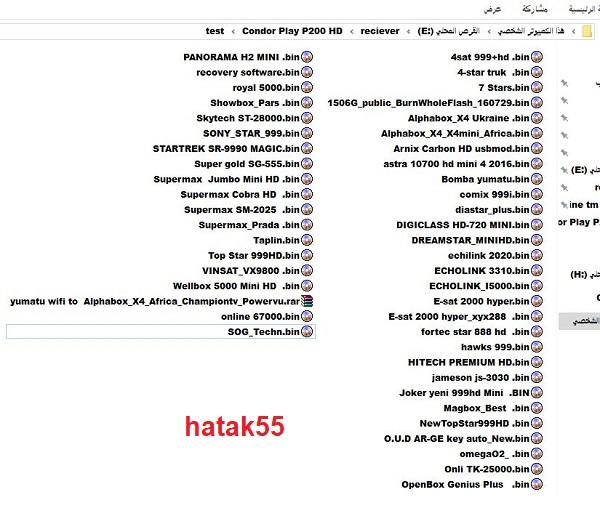This screenshot has height=508, width=600.
Task: Select E-sat 2000 hyper.bin file name
Action: (x=481, y=301)
